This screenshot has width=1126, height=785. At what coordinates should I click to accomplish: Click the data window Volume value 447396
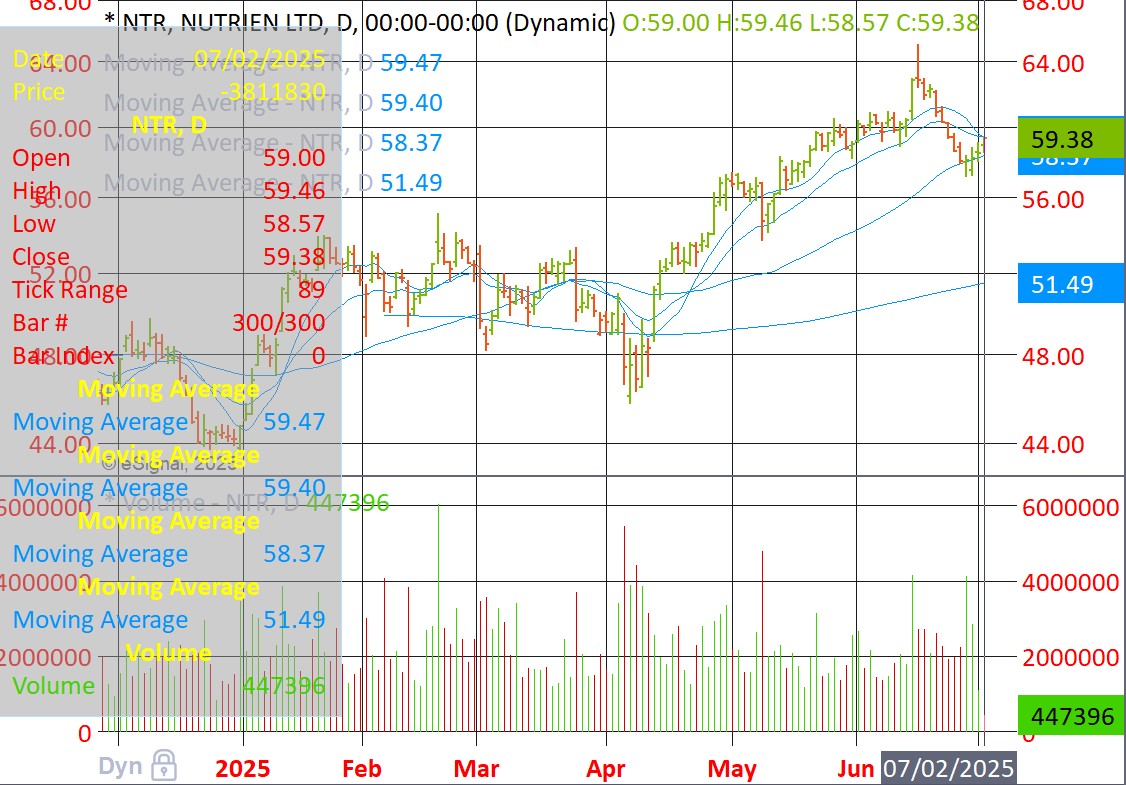[x=284, y=686]
